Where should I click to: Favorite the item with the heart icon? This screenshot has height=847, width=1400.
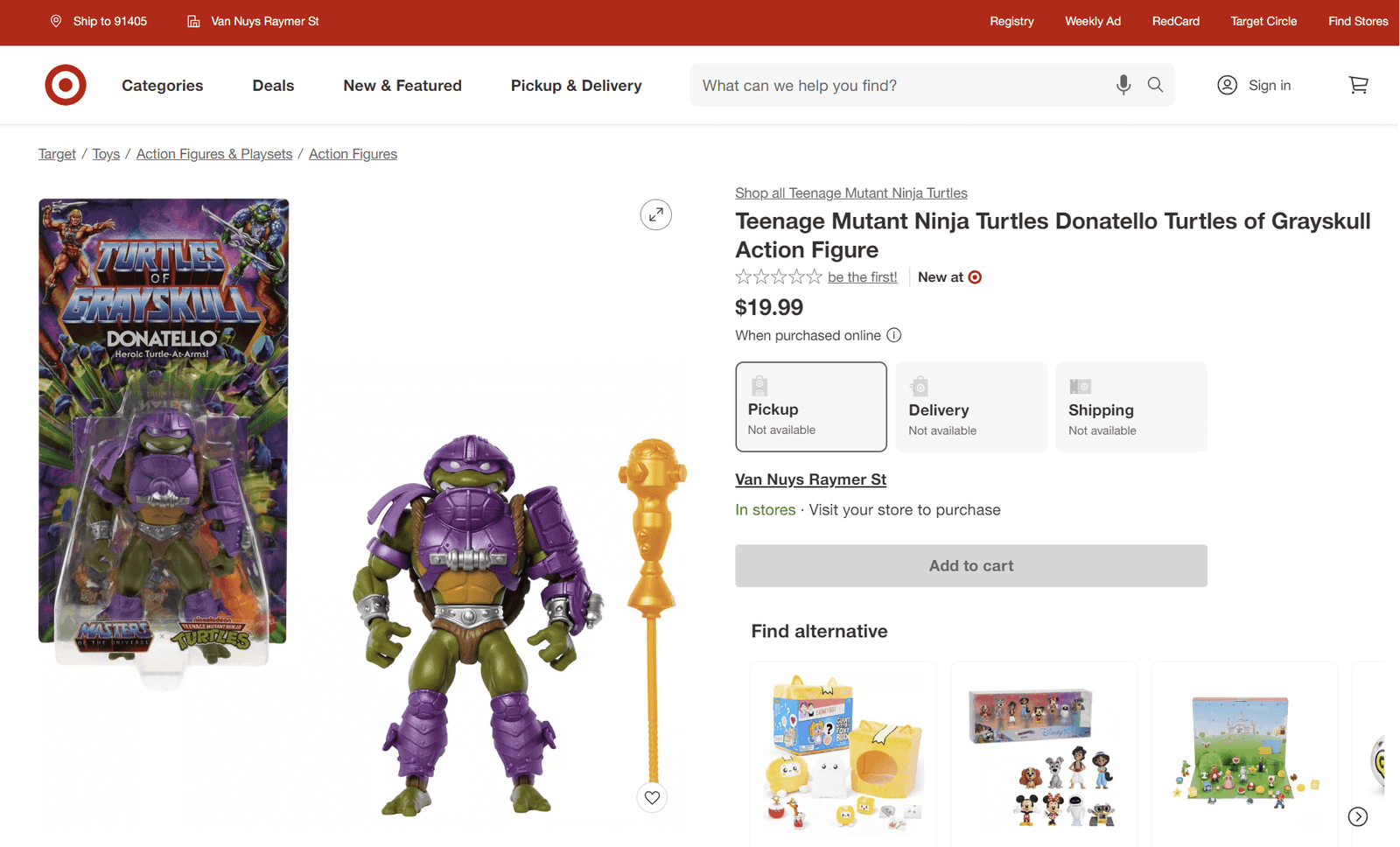coord(652,797)
